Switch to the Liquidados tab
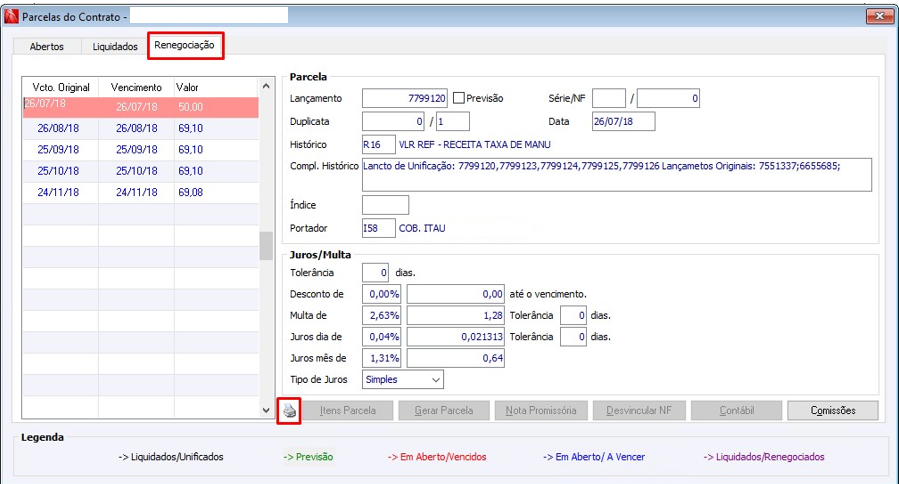 click(115, 46)
